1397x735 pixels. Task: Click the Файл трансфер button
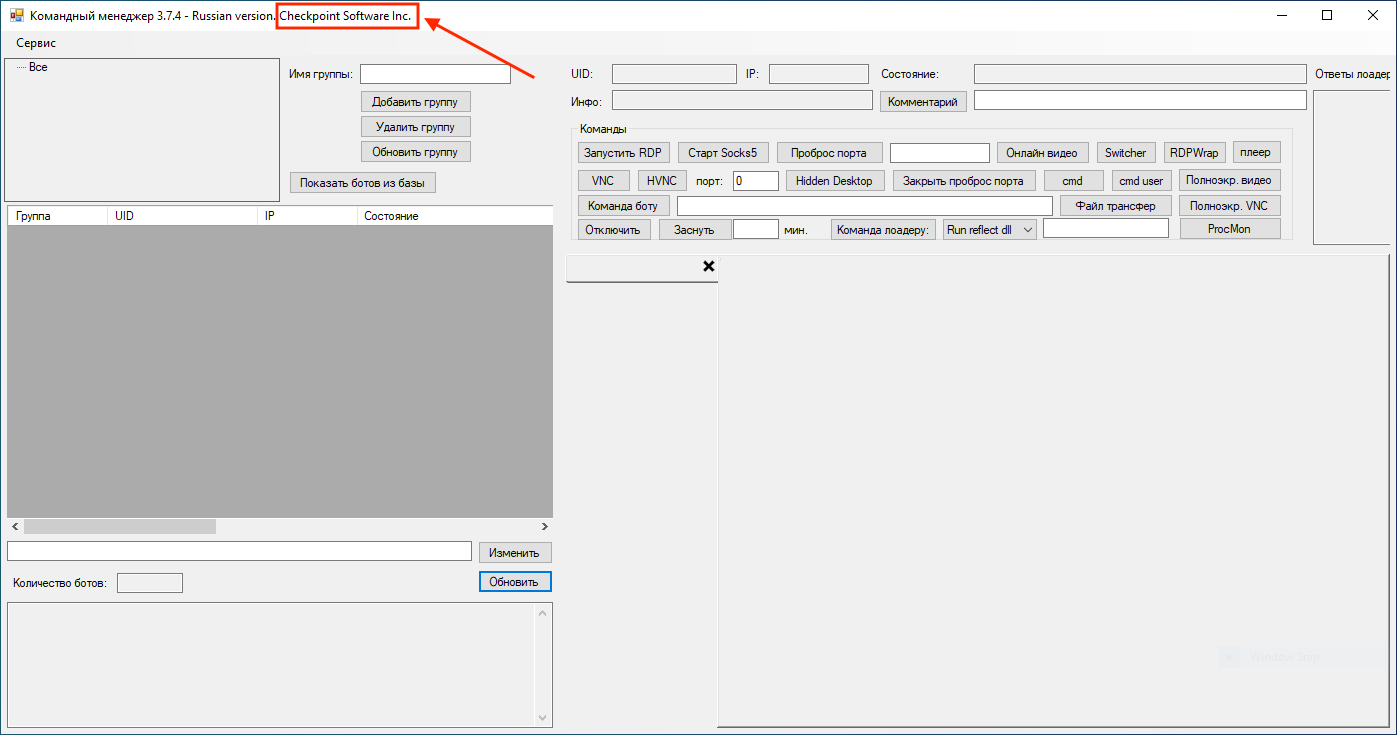point(1115,206)
